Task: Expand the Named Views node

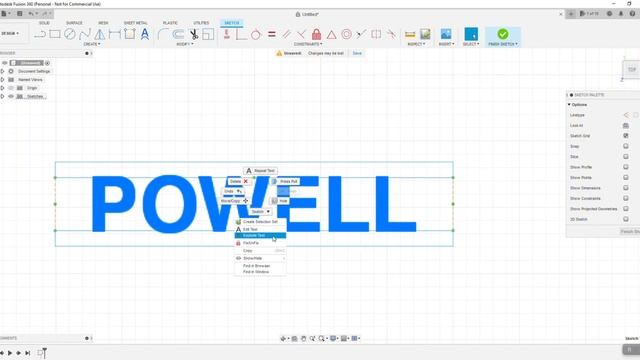Action: pyautogui.click(x=2, y=80)
